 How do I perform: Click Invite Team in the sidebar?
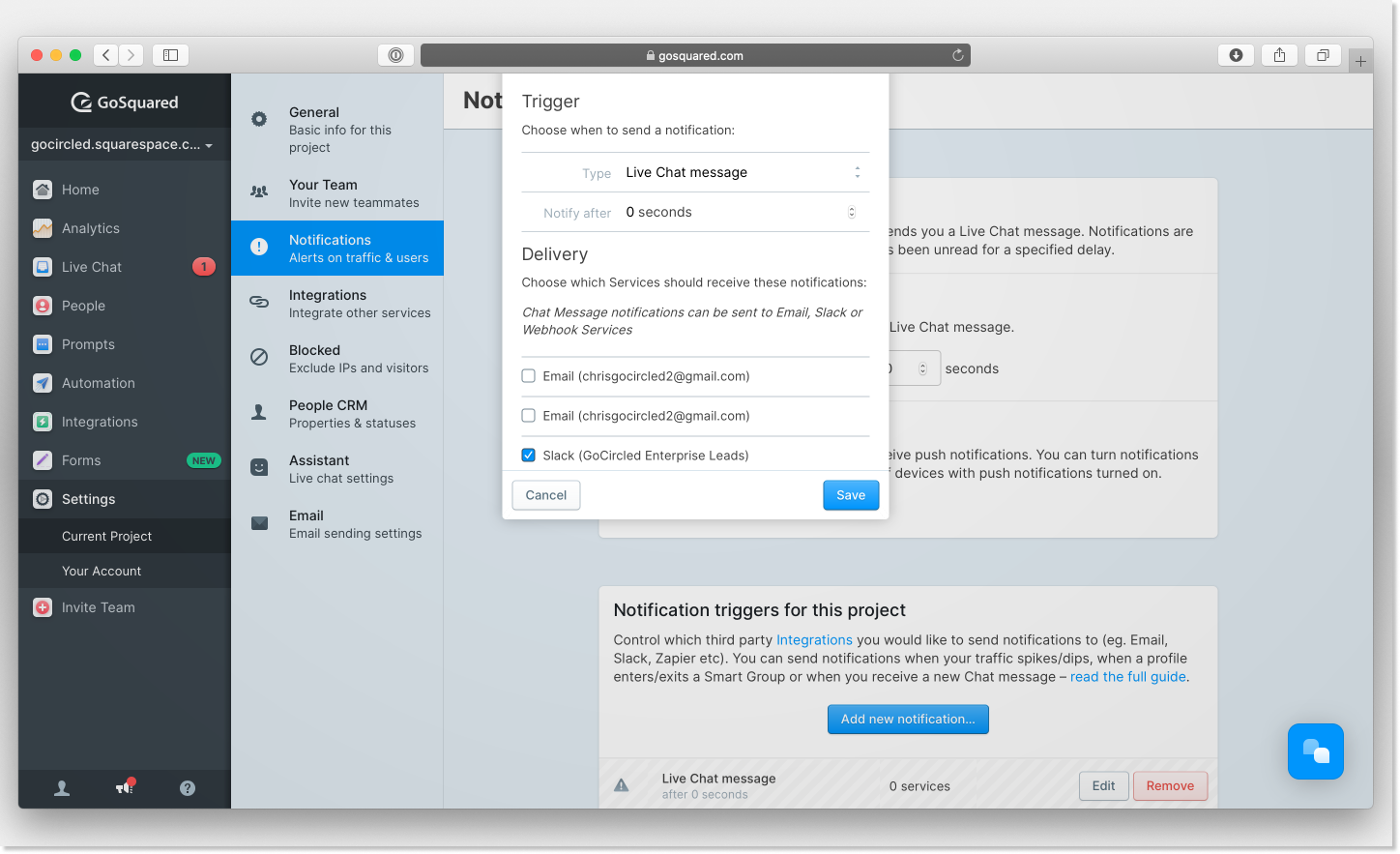(x=124, y=607)
